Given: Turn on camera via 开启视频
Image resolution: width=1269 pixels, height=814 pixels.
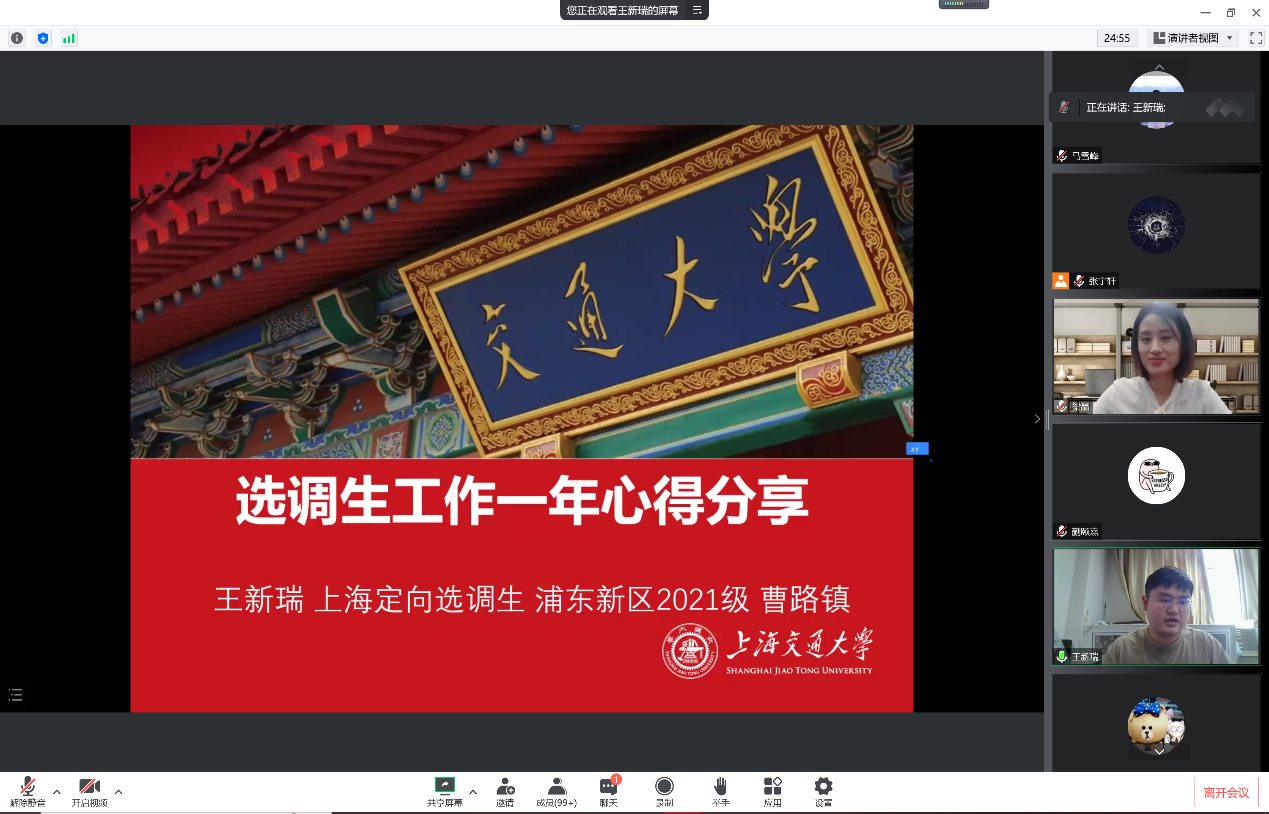Looking at the screenshot, I should tap(89, 791).
